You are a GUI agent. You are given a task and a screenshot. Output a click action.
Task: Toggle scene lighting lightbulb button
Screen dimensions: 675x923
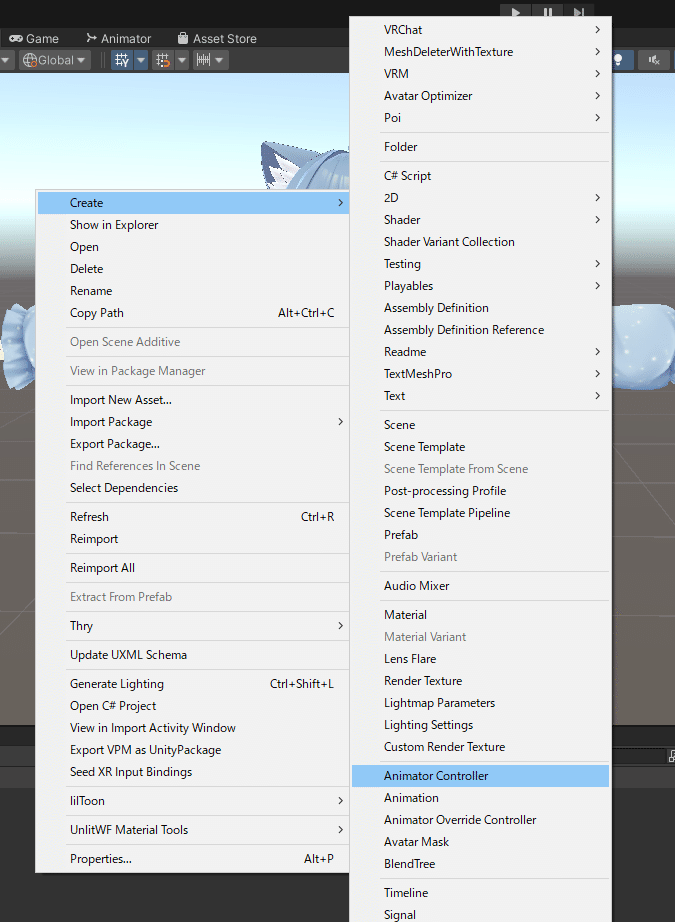click(x=619, y=60)
